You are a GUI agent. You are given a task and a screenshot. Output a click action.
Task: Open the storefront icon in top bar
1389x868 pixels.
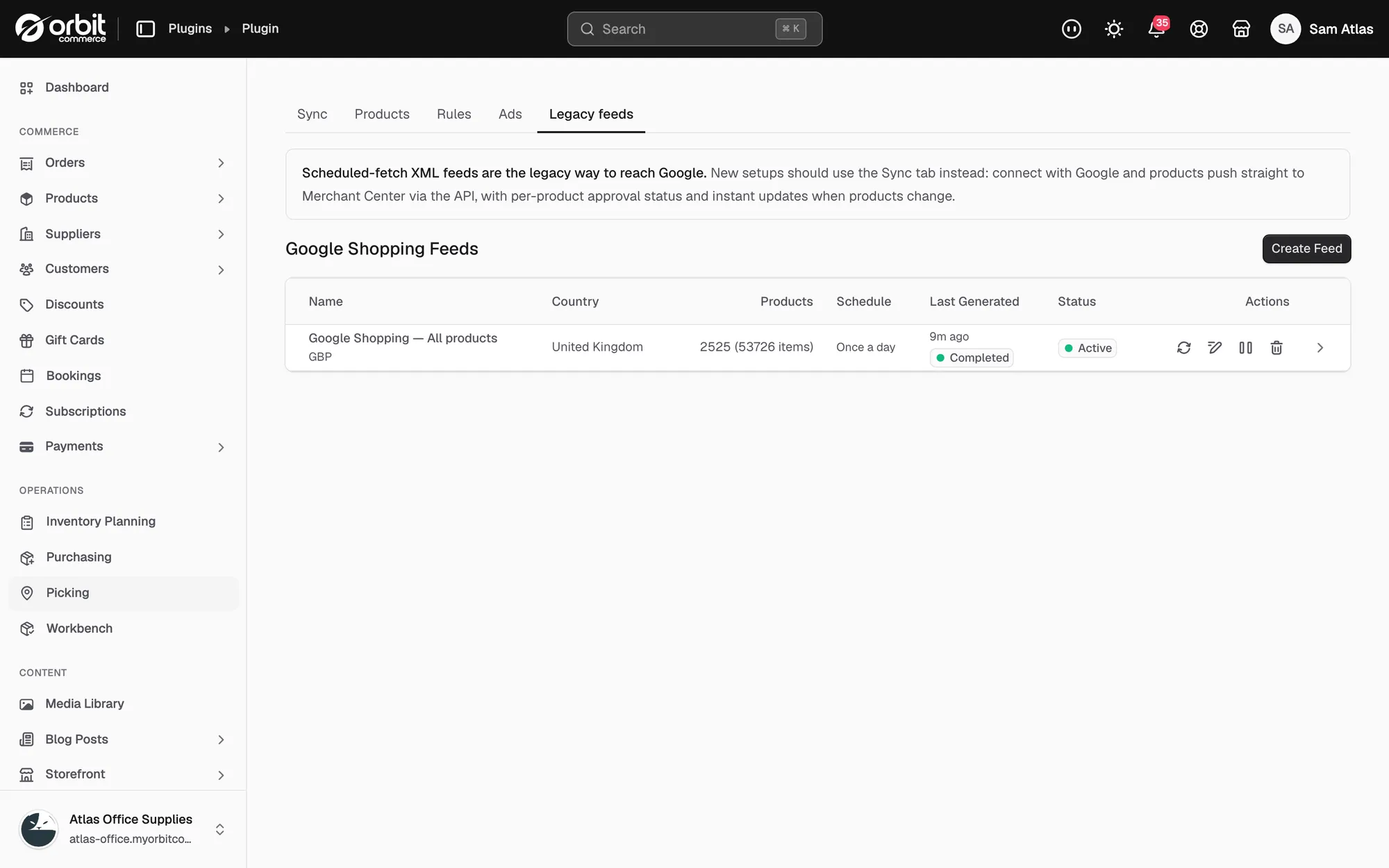(1241, 28)
